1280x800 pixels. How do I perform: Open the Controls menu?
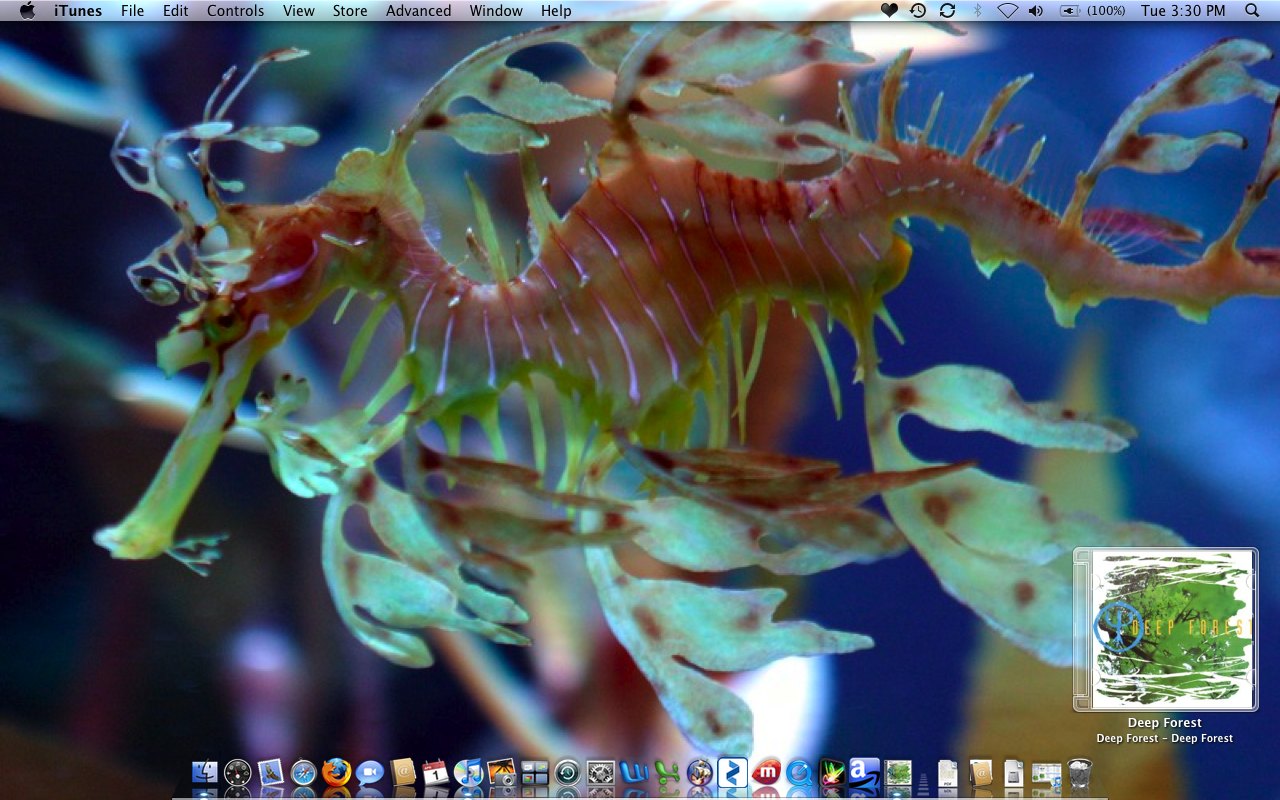[x=235, y=11]
